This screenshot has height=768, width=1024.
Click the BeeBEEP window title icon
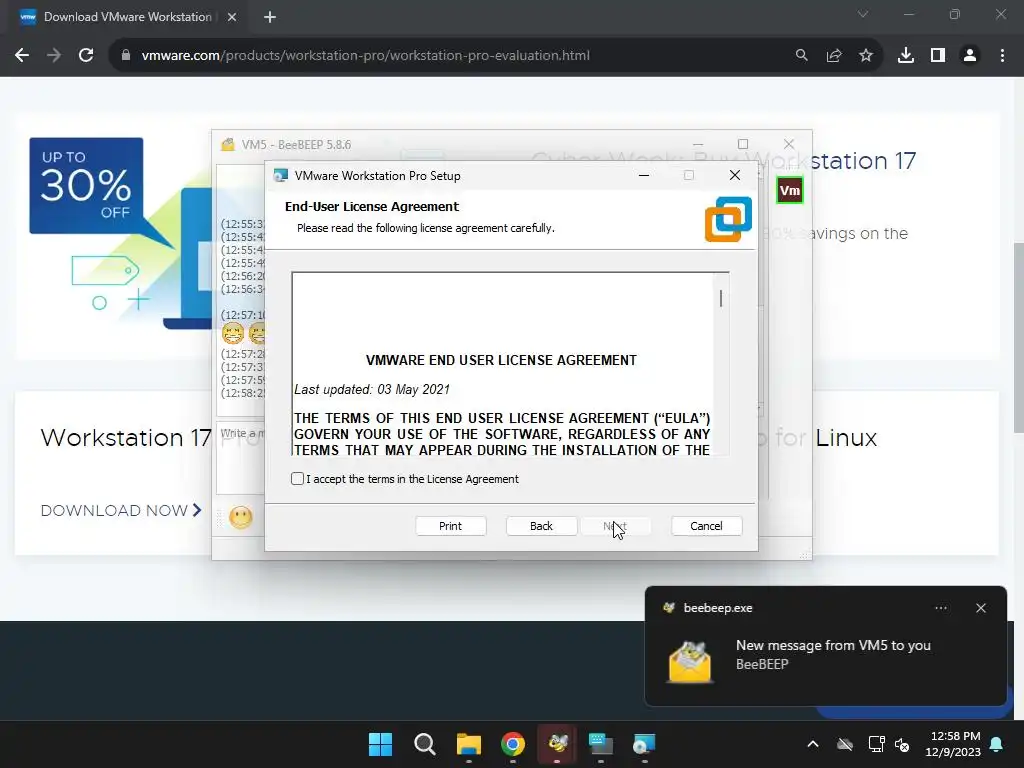coord(228,144)
